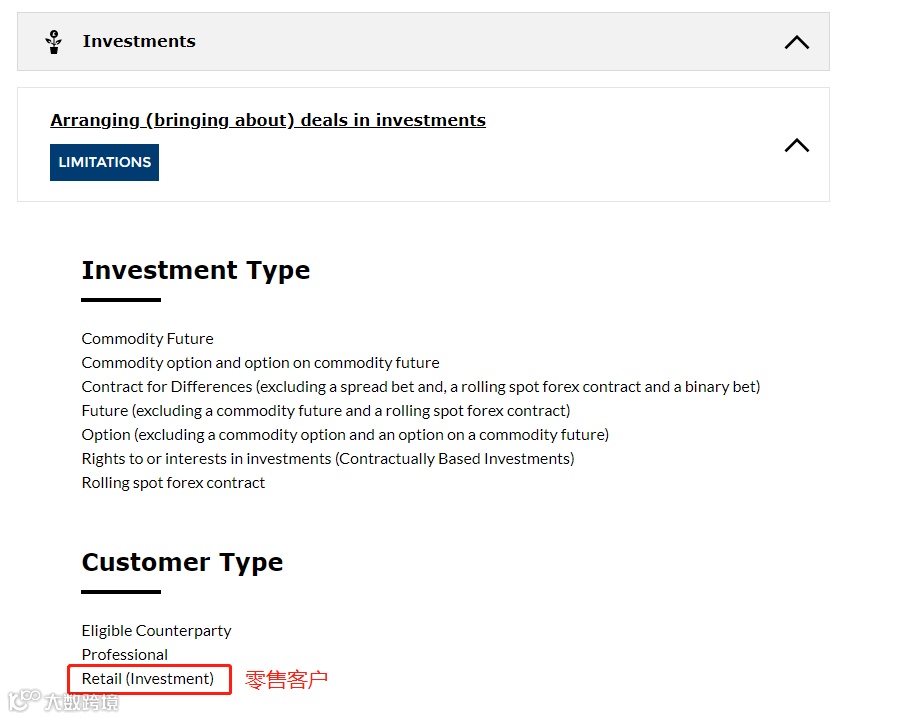The image size is (905, 719).
Task: Click Rights to or interests in investments
Action: coord(327,459)
